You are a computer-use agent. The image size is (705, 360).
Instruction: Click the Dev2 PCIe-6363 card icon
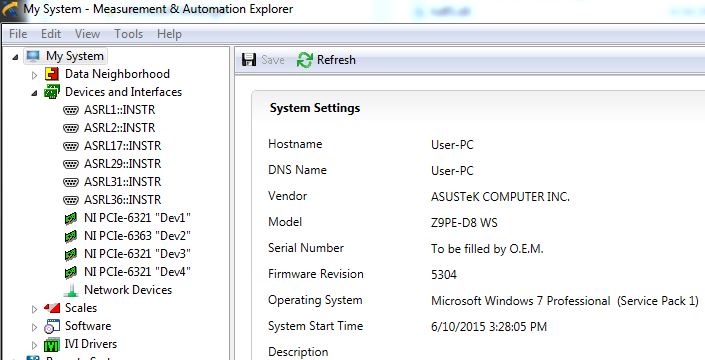click(x=71, y=236)
